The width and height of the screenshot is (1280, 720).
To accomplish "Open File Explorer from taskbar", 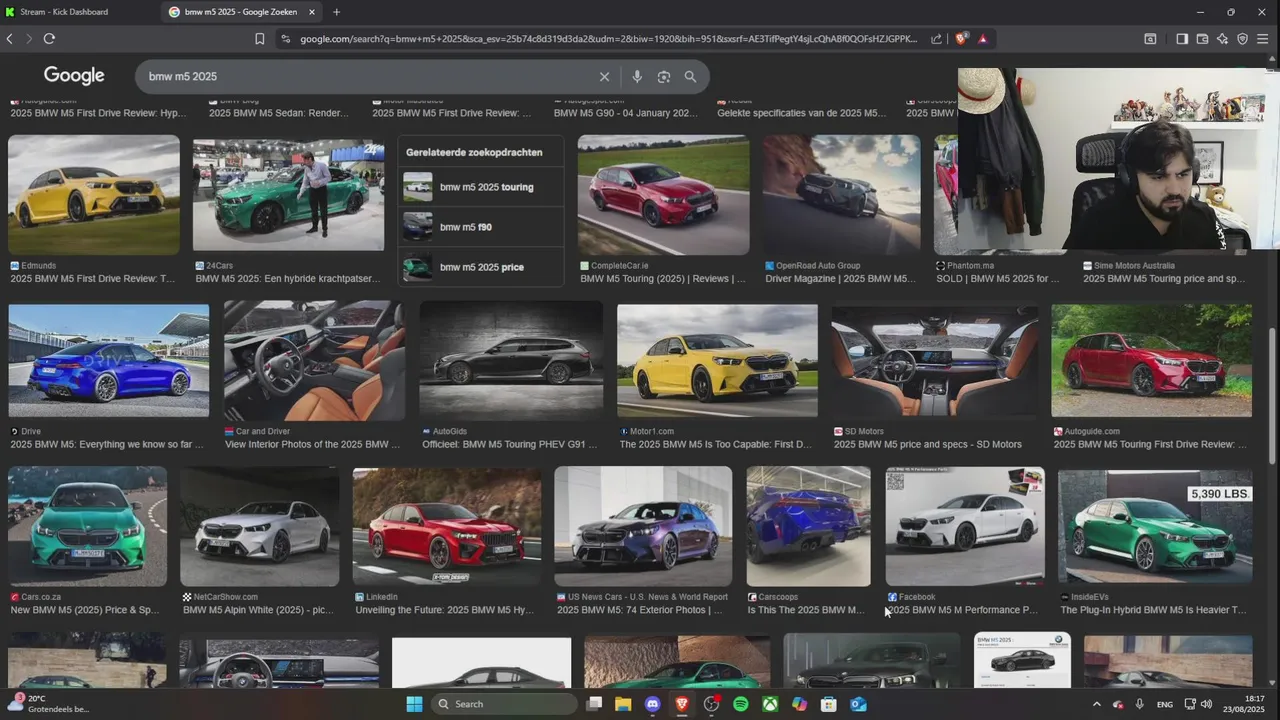I will point(623,704).
